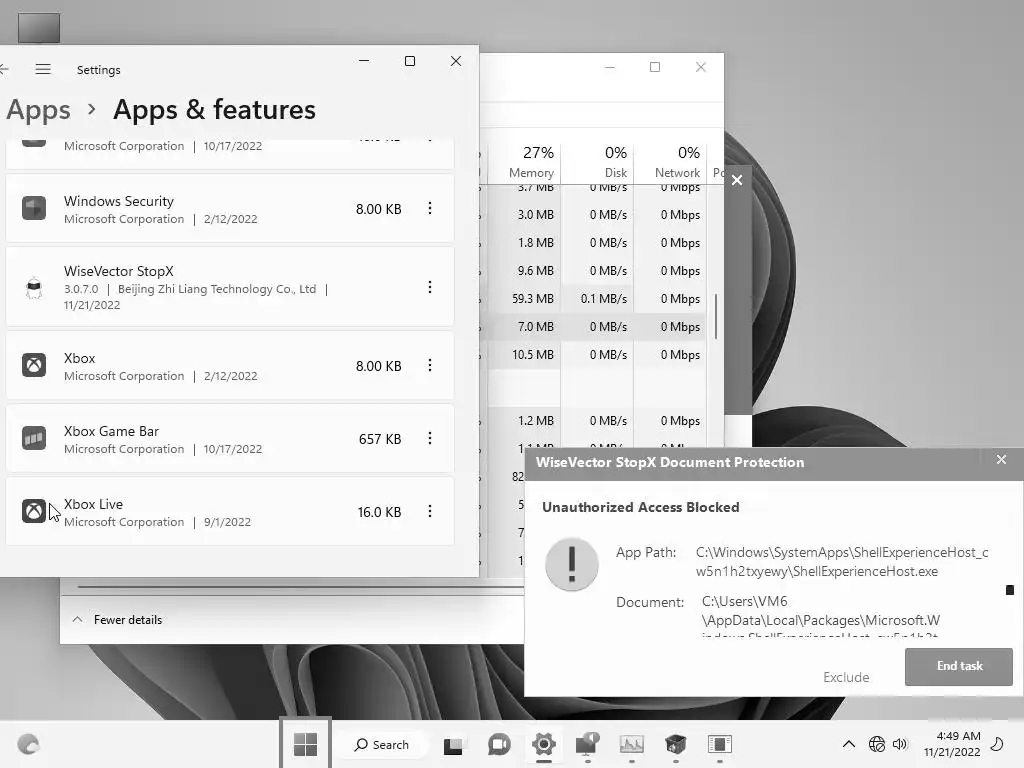Click the 16.0 KB size value

coord(379,512)
